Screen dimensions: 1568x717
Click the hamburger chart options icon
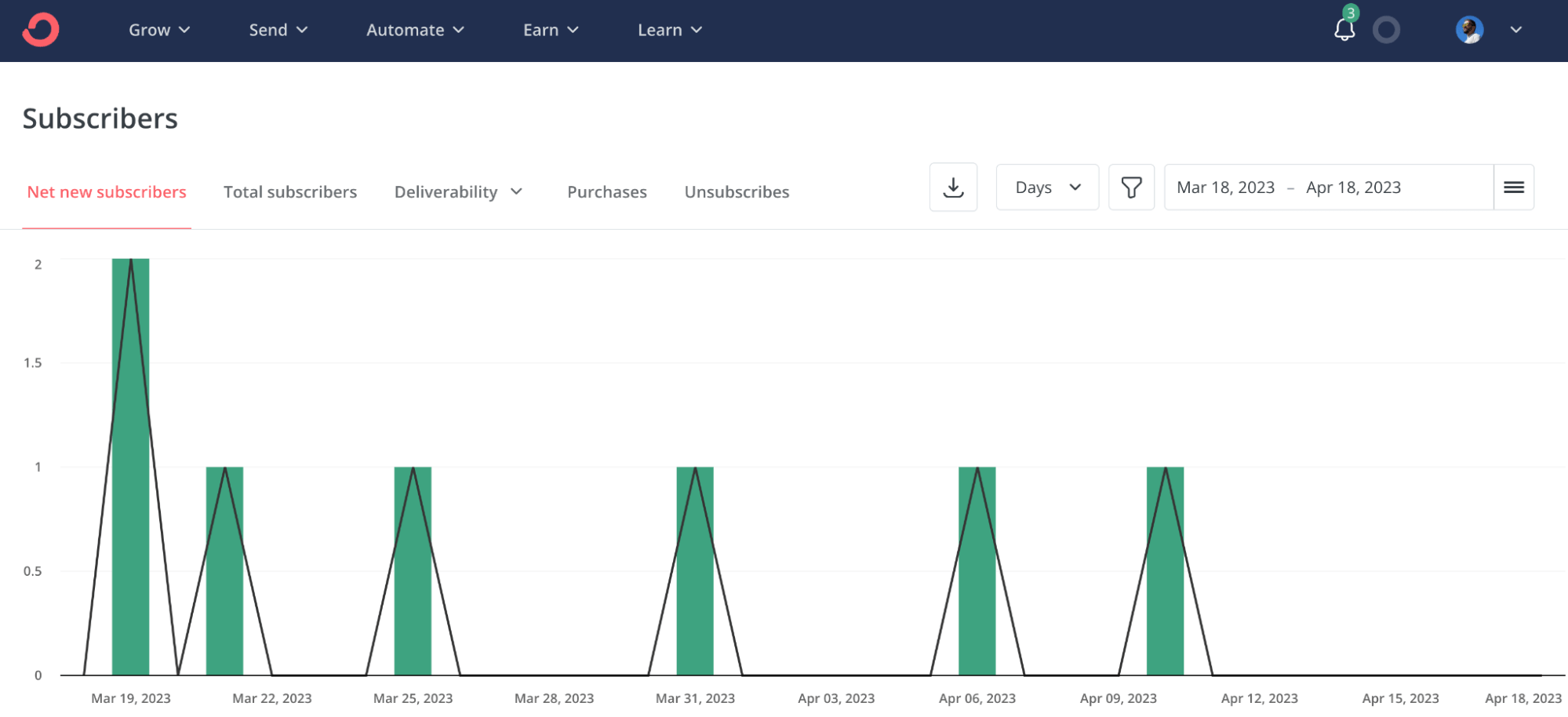1512,187
